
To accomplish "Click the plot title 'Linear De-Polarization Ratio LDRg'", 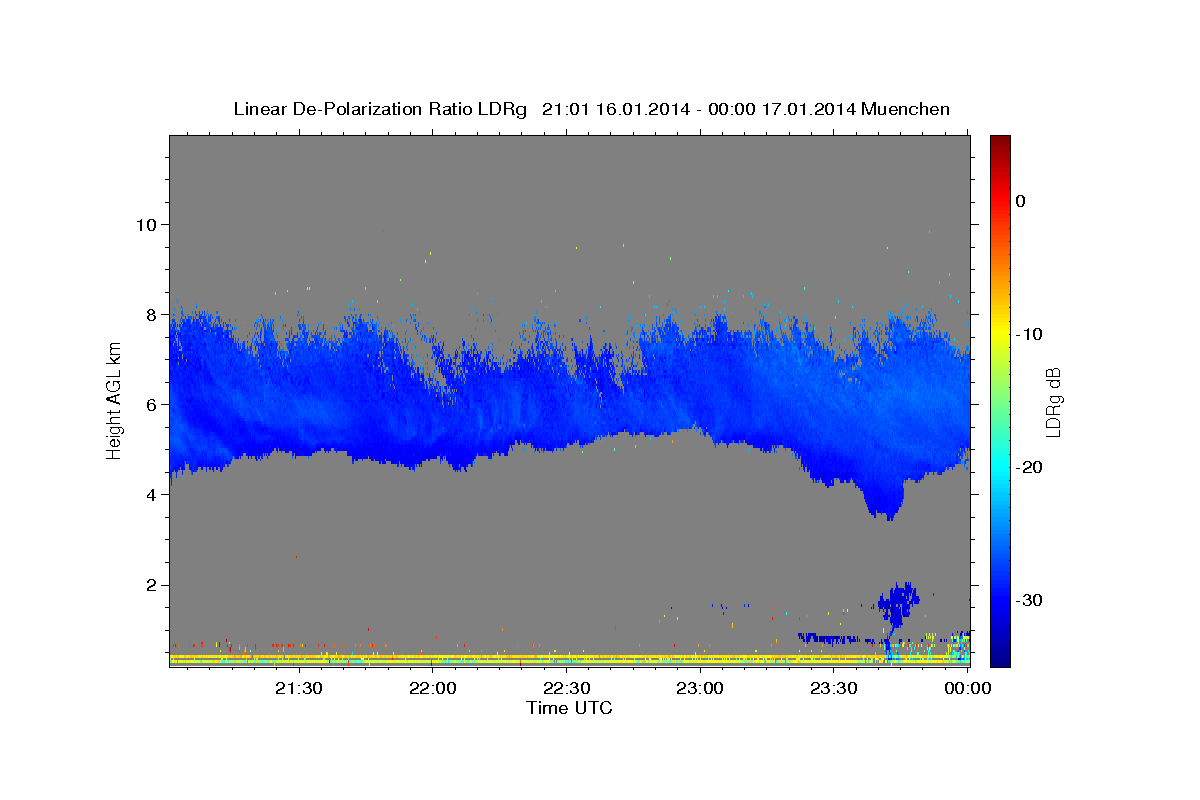I will [x=379, y=109].
